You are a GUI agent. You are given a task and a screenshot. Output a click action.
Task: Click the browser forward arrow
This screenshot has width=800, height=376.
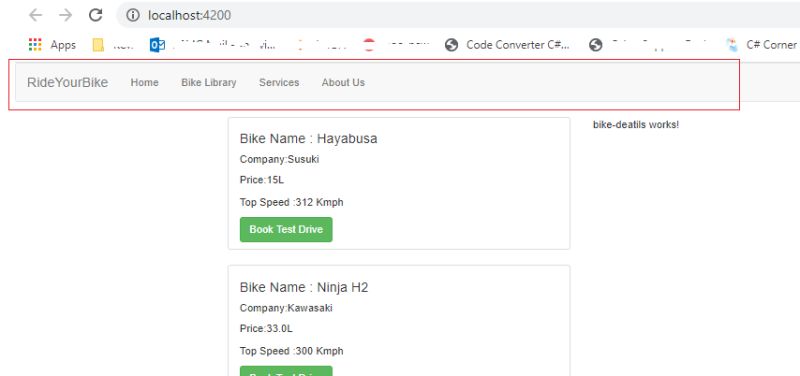click(65, 15)
